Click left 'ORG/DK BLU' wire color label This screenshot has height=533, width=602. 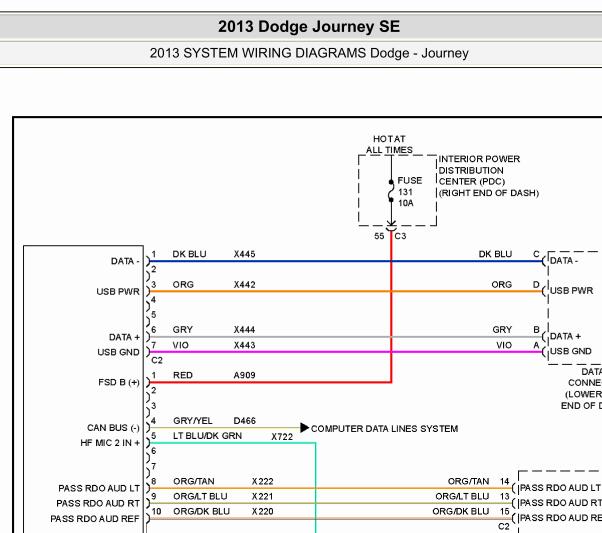[202, 511]
